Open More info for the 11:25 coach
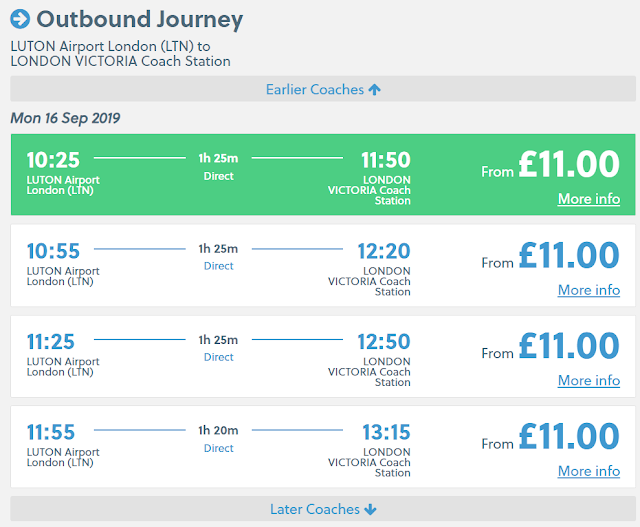 click(x=588, y=380)
